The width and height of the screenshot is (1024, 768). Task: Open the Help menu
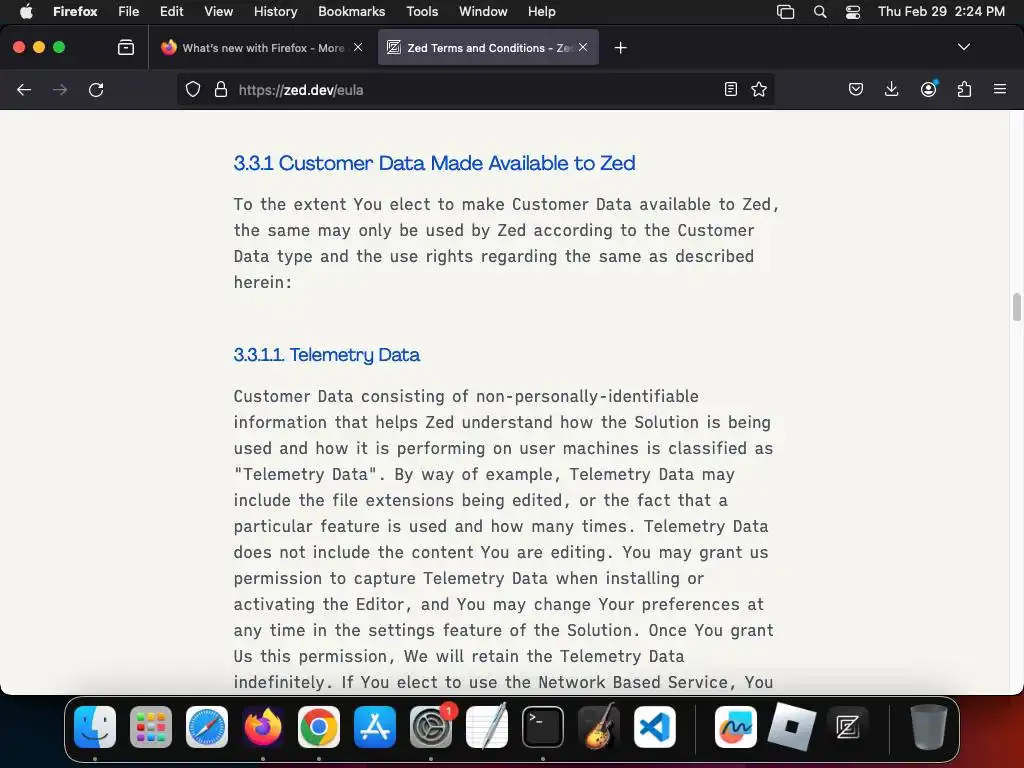(x=541, y=11)
